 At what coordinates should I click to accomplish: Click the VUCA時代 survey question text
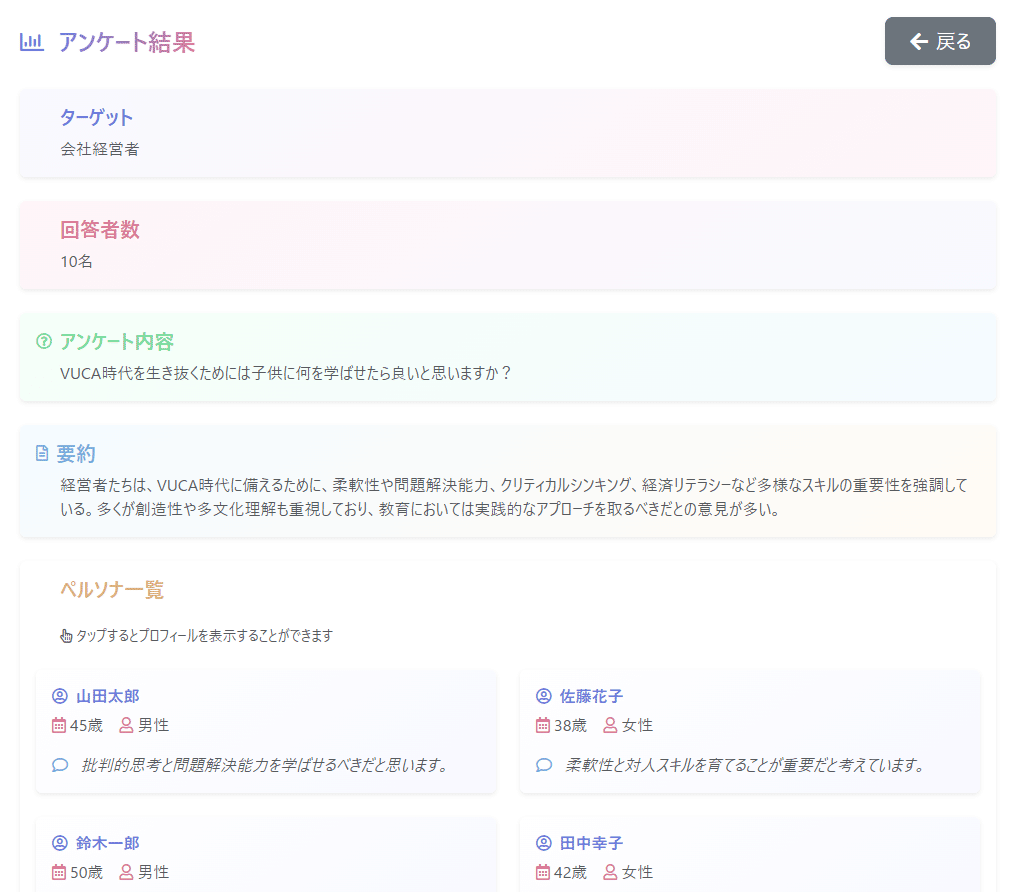click(286, 373)
